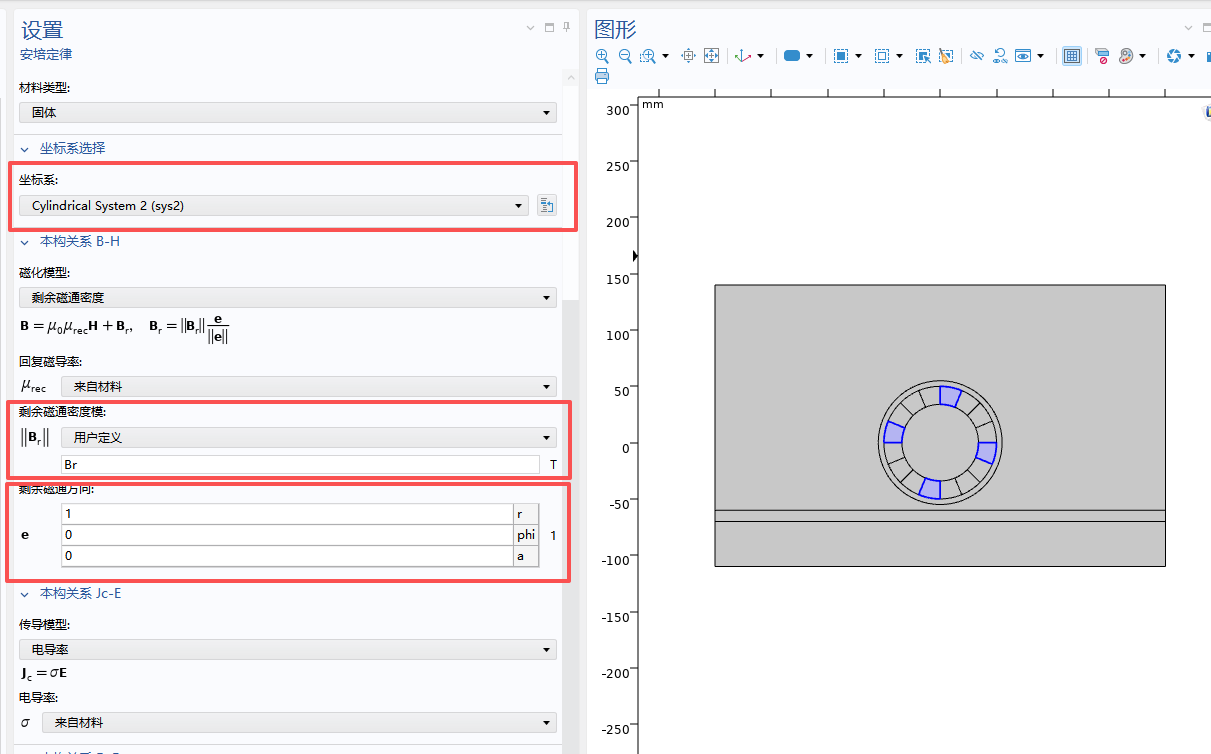Click the Br input field

300,465
